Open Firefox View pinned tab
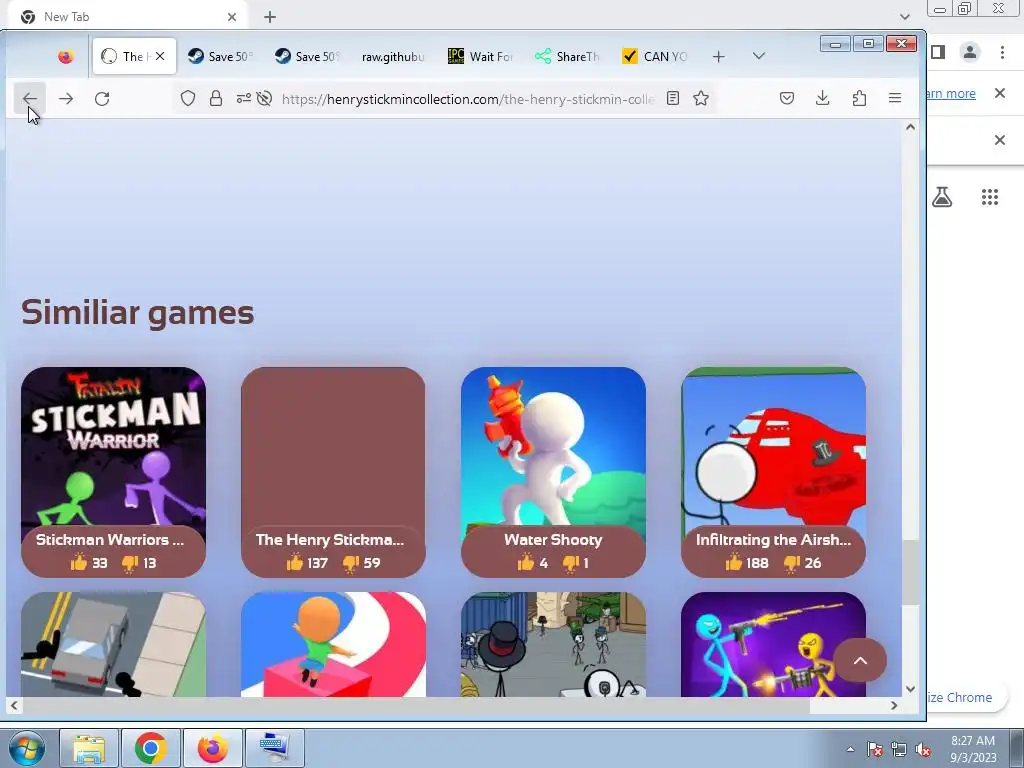The image size is (1024, 768). [65, 57]
